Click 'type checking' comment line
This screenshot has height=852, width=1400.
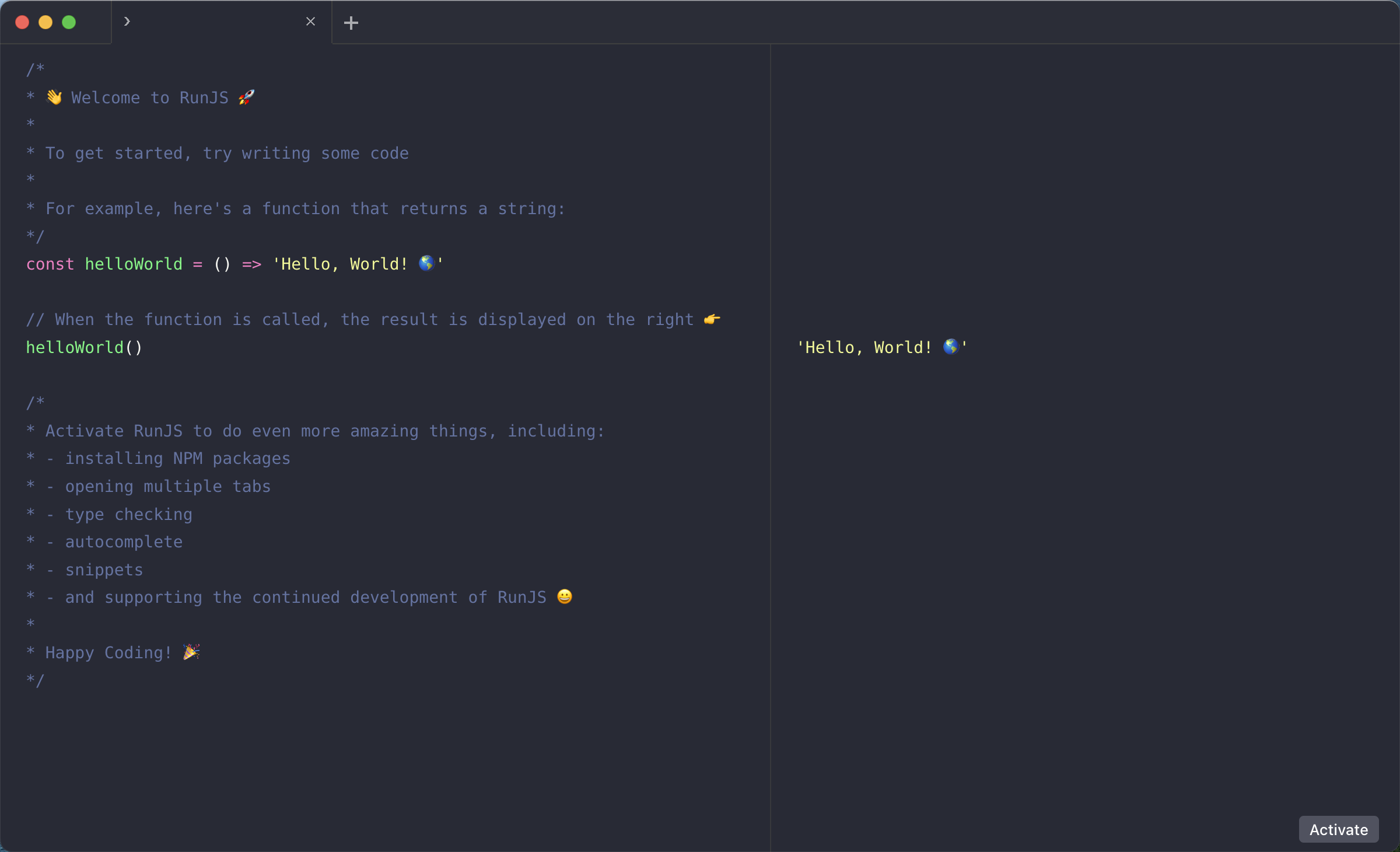(110, 514)
